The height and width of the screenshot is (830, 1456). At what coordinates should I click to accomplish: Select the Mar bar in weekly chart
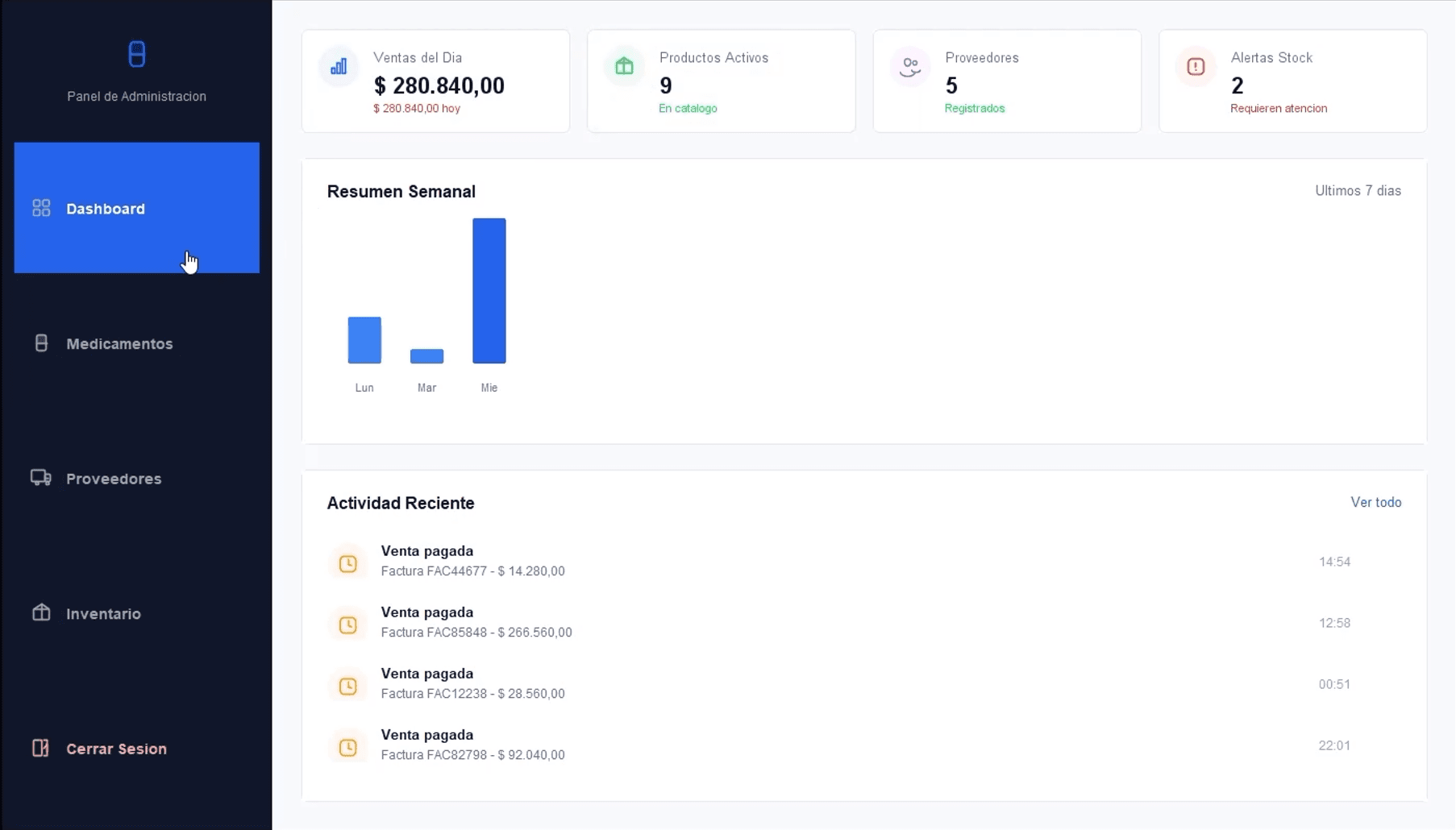coord(426,356)
